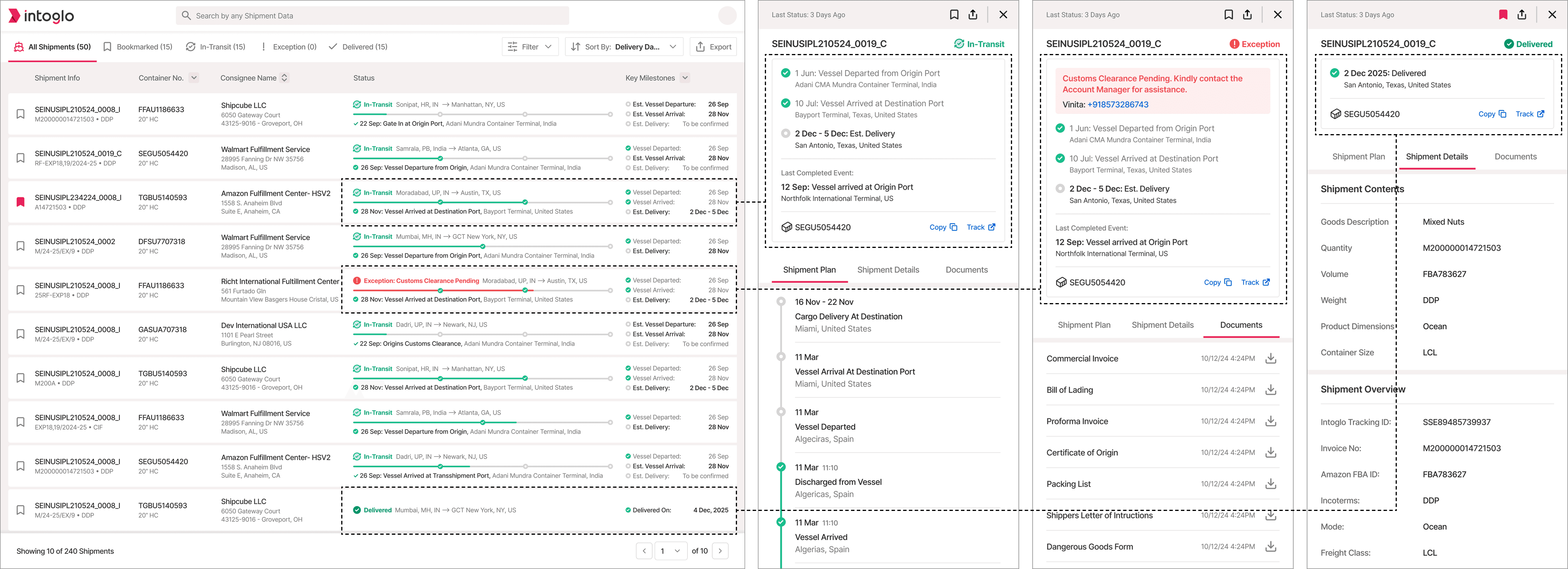The height and width of the screenshot is (569, 1568).
Task: Bookmark shipment SEINUSIPL210524_0002
Action: [x=21, y=246]
